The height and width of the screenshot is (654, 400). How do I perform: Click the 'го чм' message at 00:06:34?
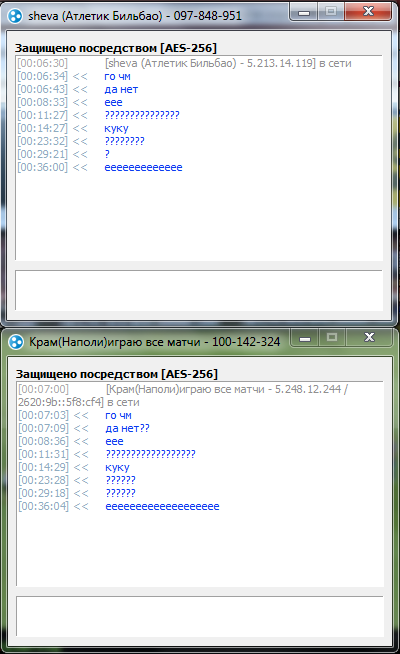point(117,76)
